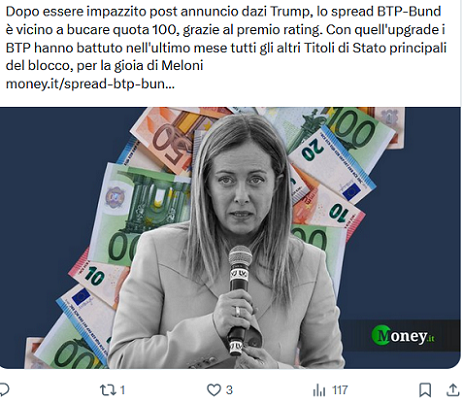Viewport: 463px width, 403px height.
Task: Repost this tweet with the retweet arrows
Action: point(108,390)
